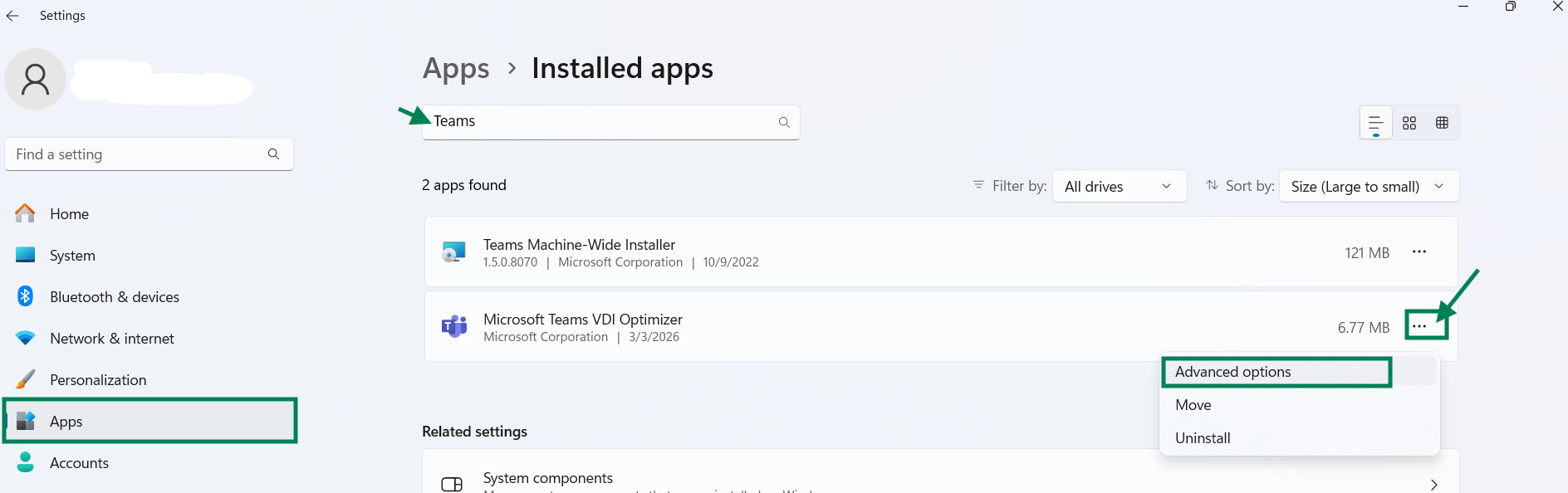Click the System monitor icon
Viewport: 1568px width, 493px height.
point(26,255)
